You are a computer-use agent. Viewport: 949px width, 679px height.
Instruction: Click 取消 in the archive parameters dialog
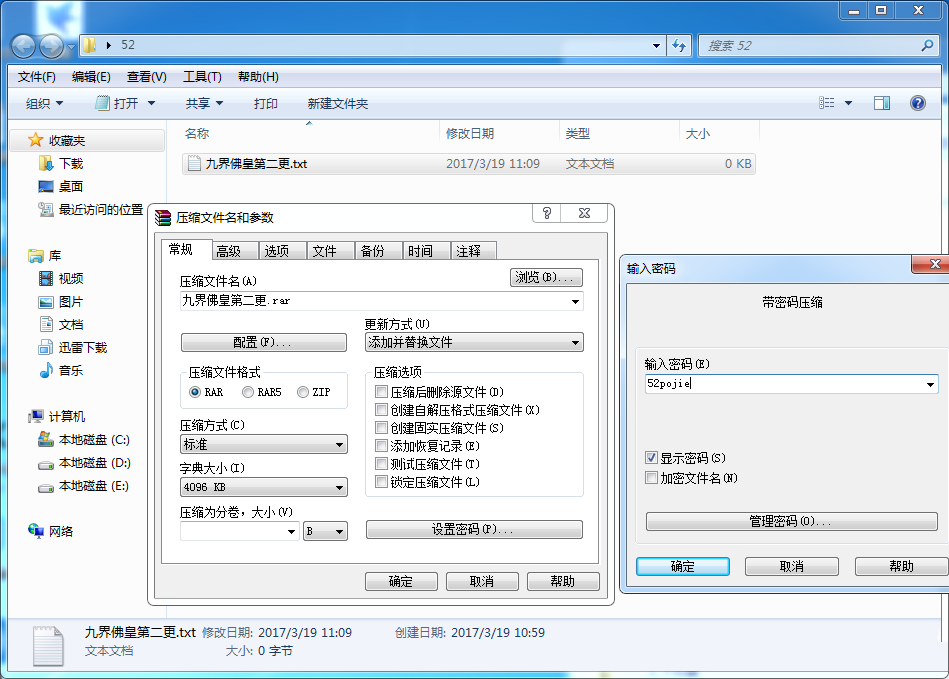coord(482,582)
